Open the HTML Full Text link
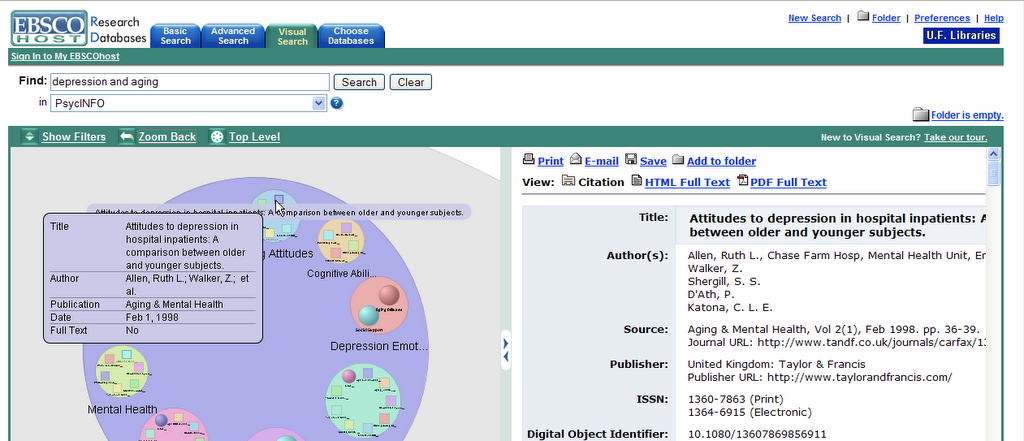This screenshot has height=441, width=1024. [x=687, y=182]
